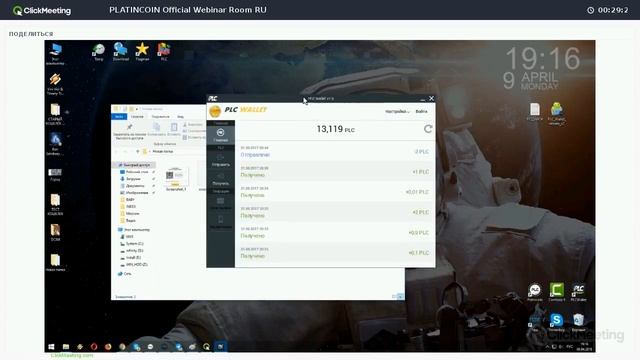Open the Главная section in PLC Wallet sidebar
Image resolution: width=640 pixels, height=360 pixels.
click(220, 135)
